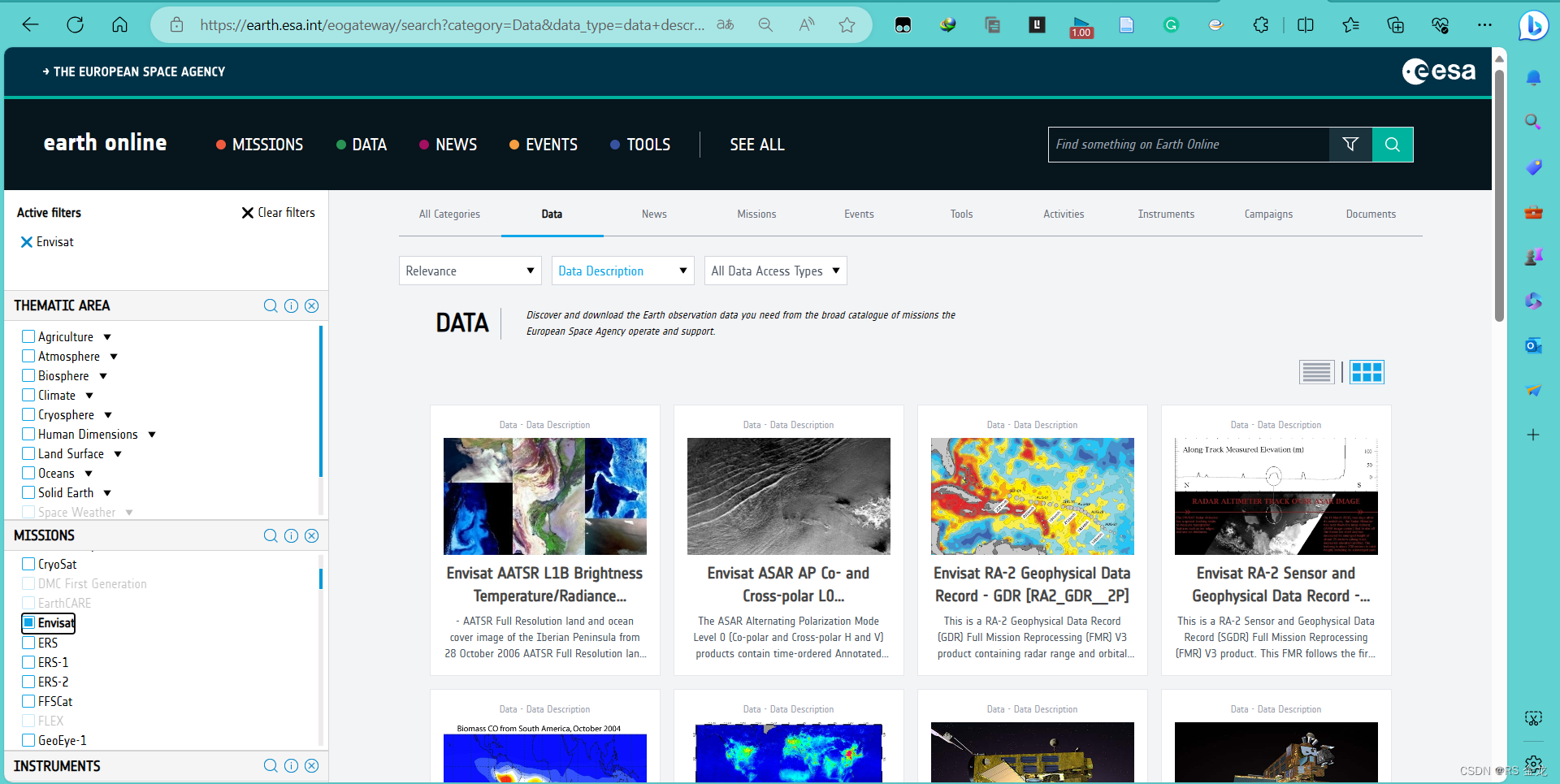Open the Data Description type dropdown
This screenshot has height=784, width=1560.
(x=622, y=271)
